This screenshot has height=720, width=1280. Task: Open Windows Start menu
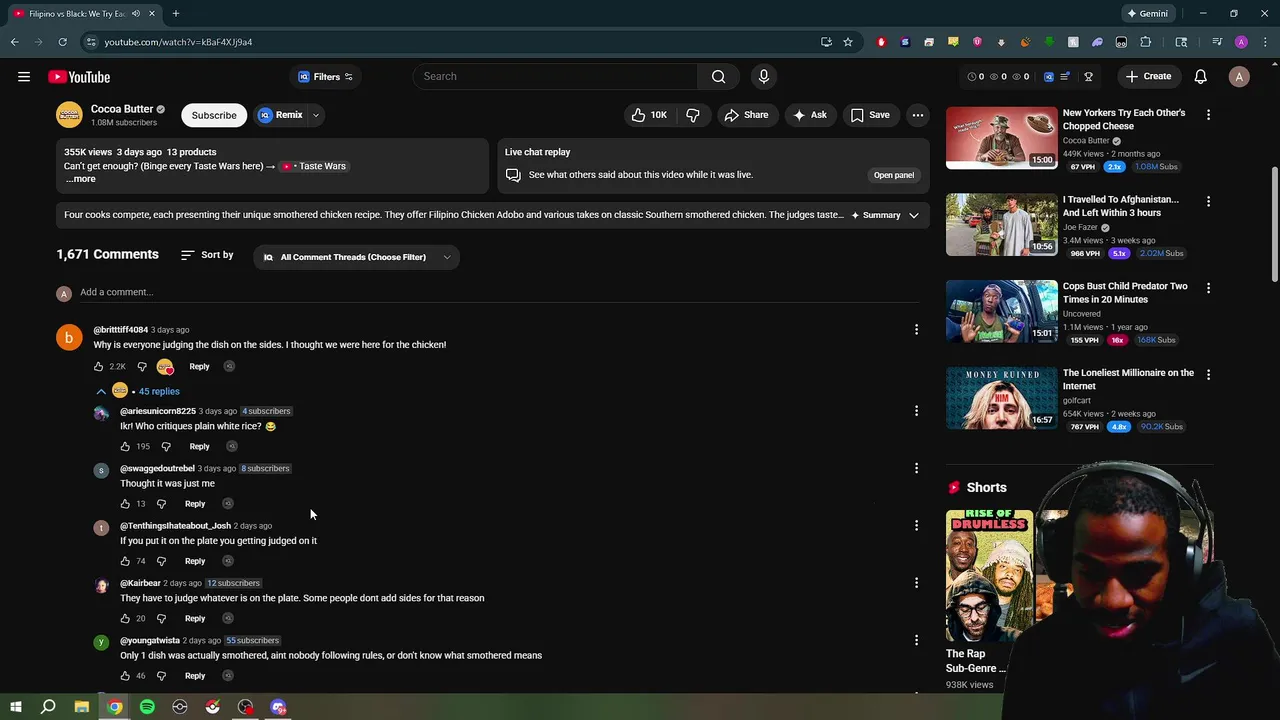pos(16,707)
